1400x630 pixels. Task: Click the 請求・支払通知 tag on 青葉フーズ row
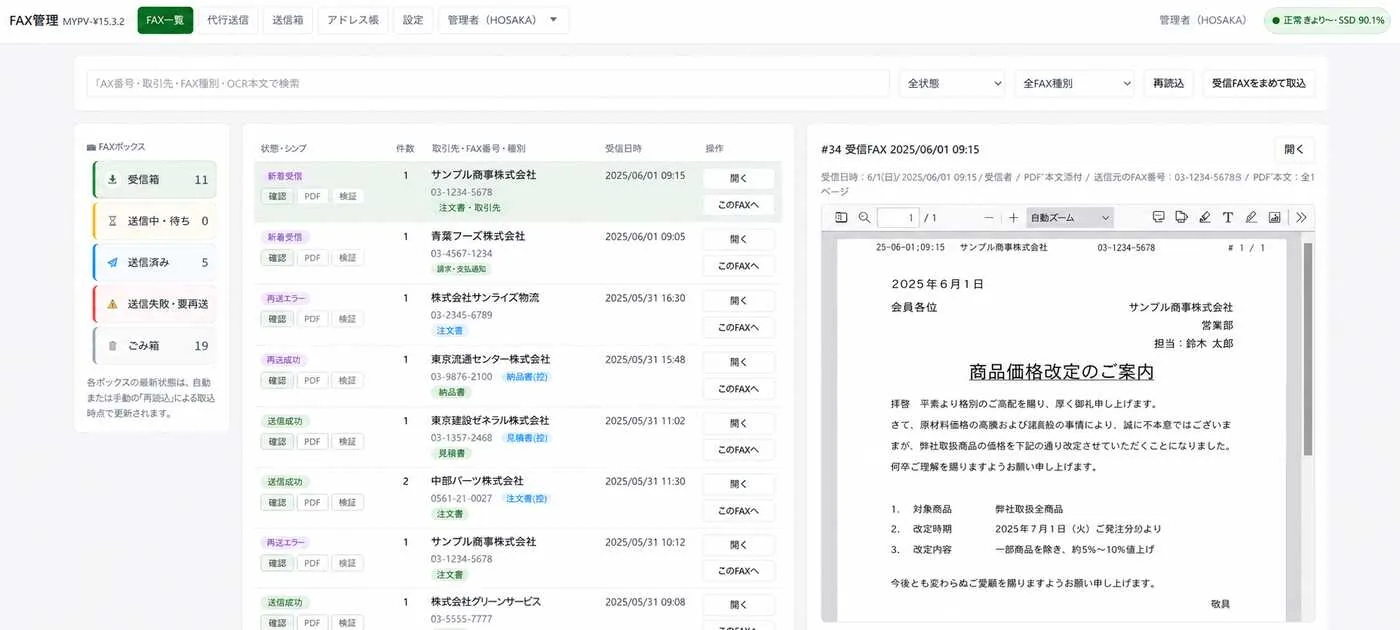click(x=461, y=269)
